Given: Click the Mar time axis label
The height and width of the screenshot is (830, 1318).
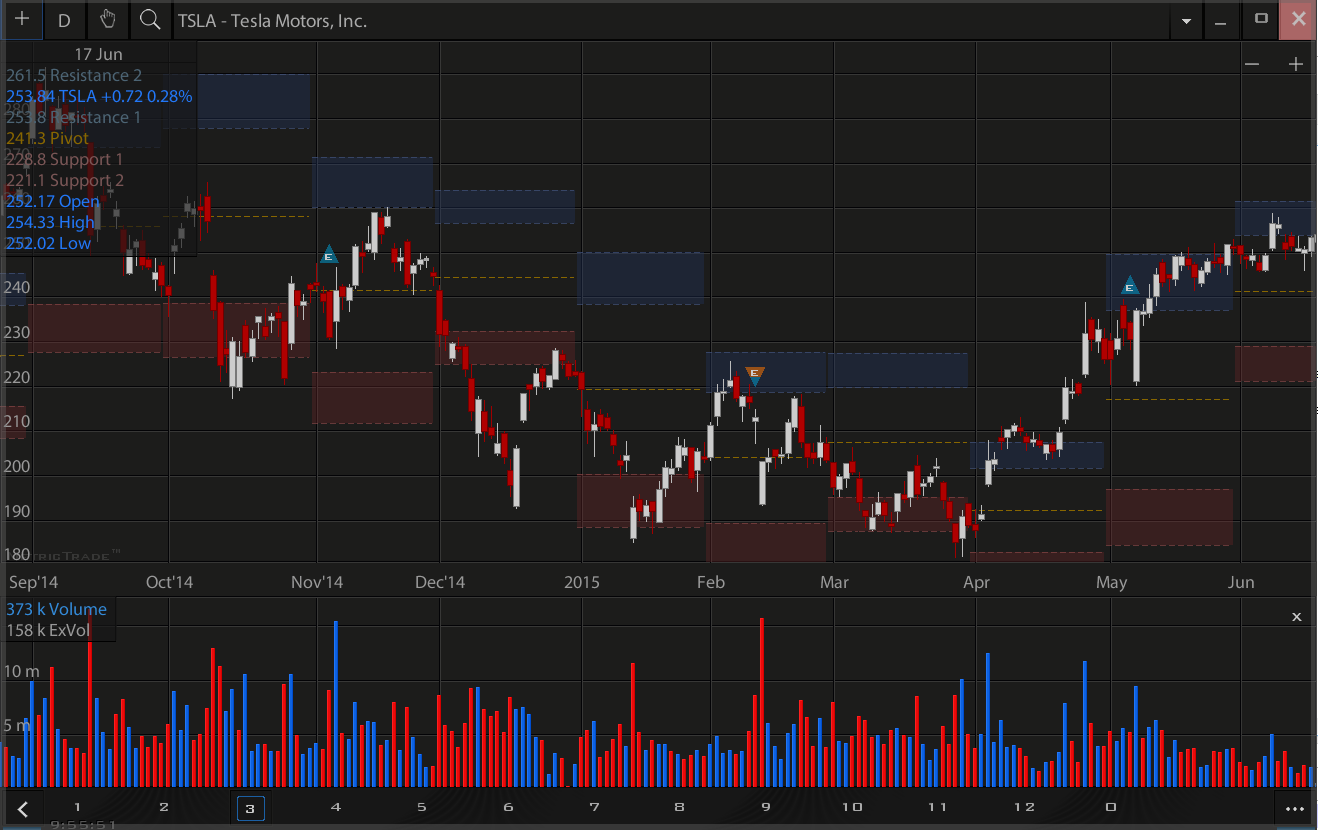Looking at the screenshot, I should pyautogui.click(x=834, y=582).
